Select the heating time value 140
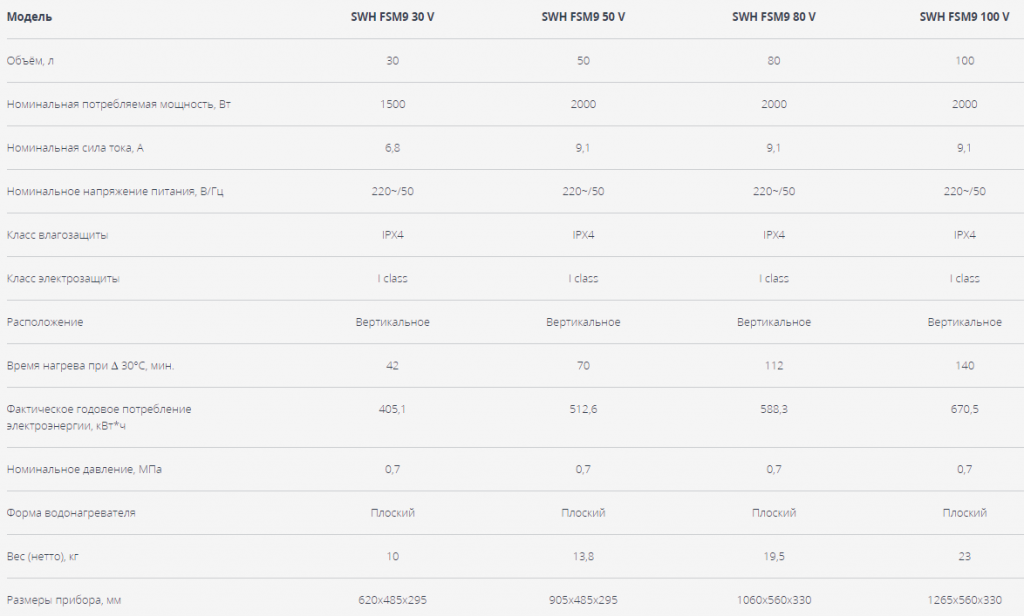Viewport: 1024px width, 616px height. 965,365
